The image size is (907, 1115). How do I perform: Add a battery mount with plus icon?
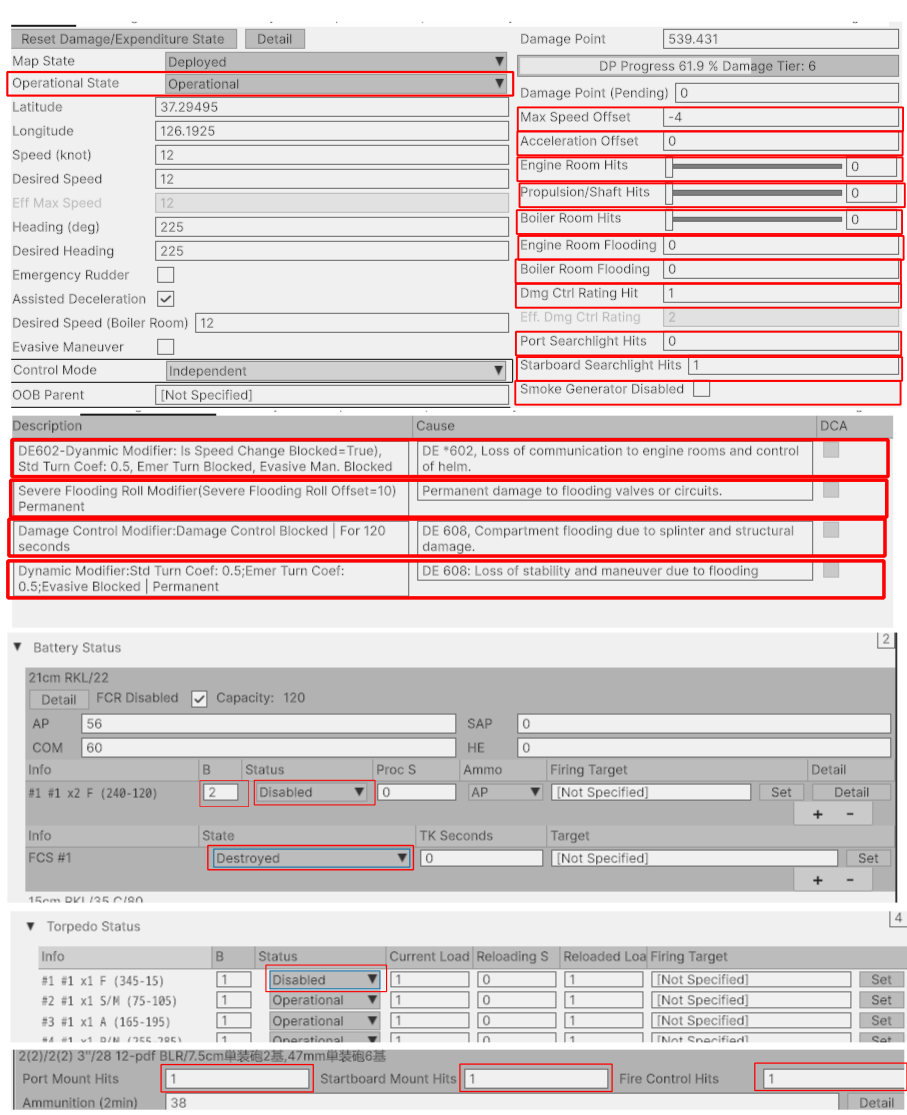pyautogui.click(x=817, y=814)
